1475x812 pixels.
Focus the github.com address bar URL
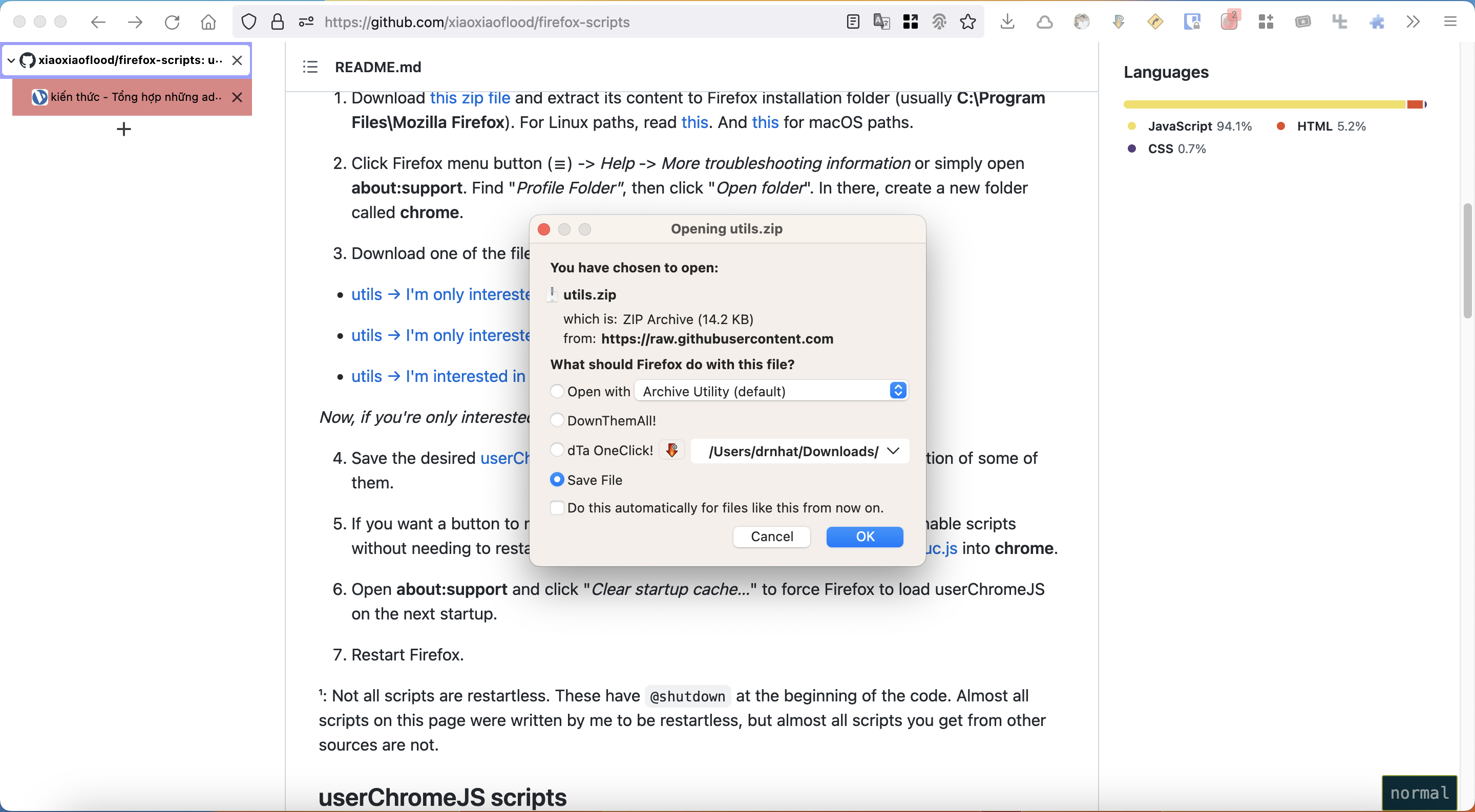477,22
